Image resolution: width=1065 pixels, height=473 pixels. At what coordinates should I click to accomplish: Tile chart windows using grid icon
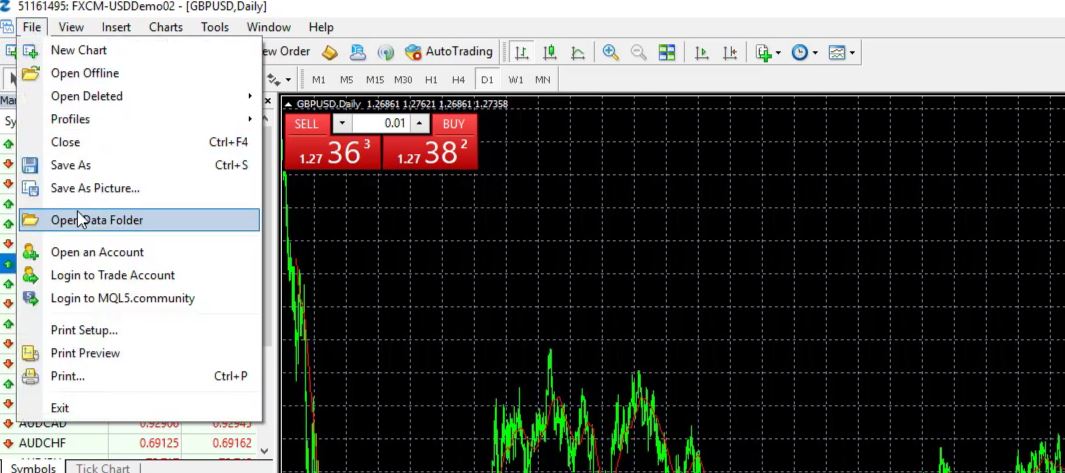pos(667,52)
